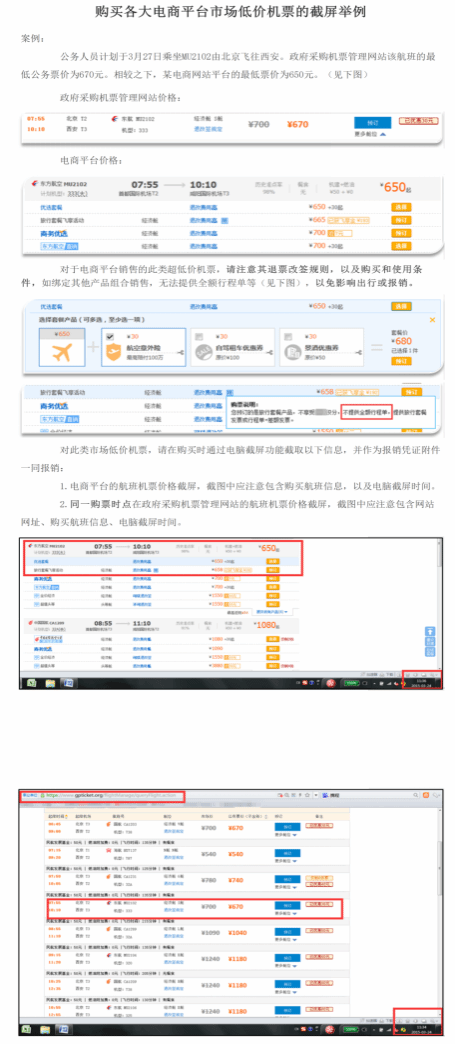Click the China Eastern logo beside MU2102

click(x=35, y=184)
